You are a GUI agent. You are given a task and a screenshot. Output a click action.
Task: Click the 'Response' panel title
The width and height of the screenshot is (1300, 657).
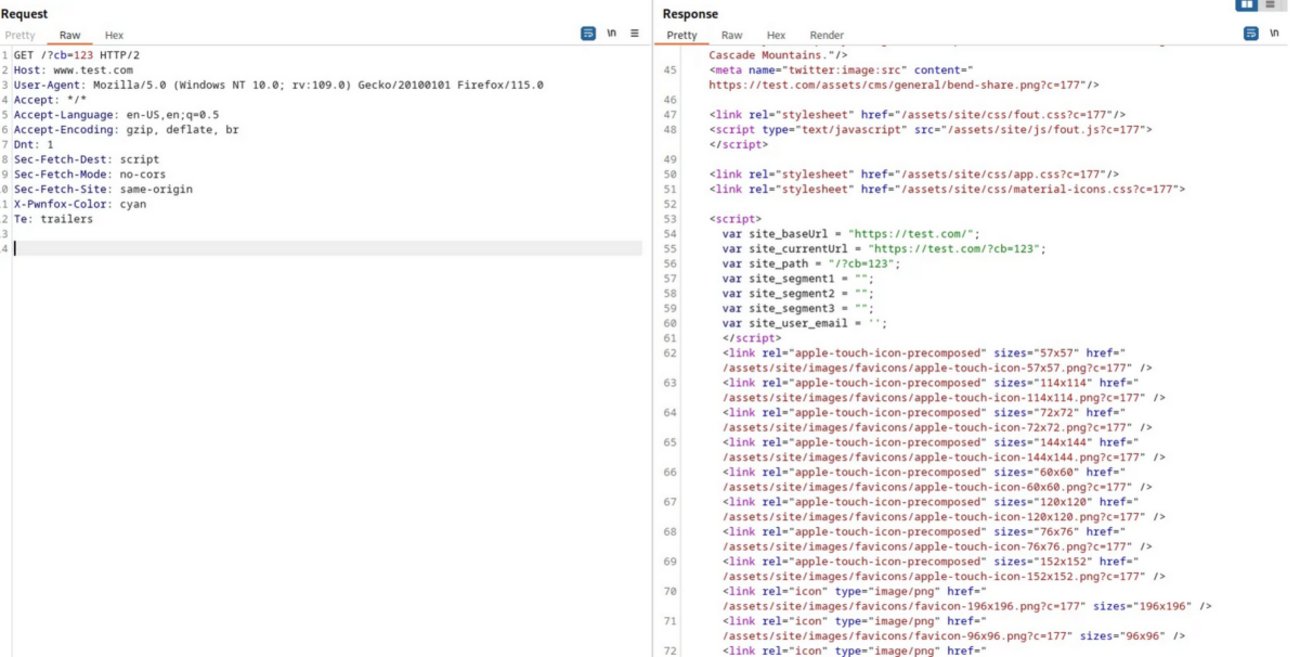690,14
